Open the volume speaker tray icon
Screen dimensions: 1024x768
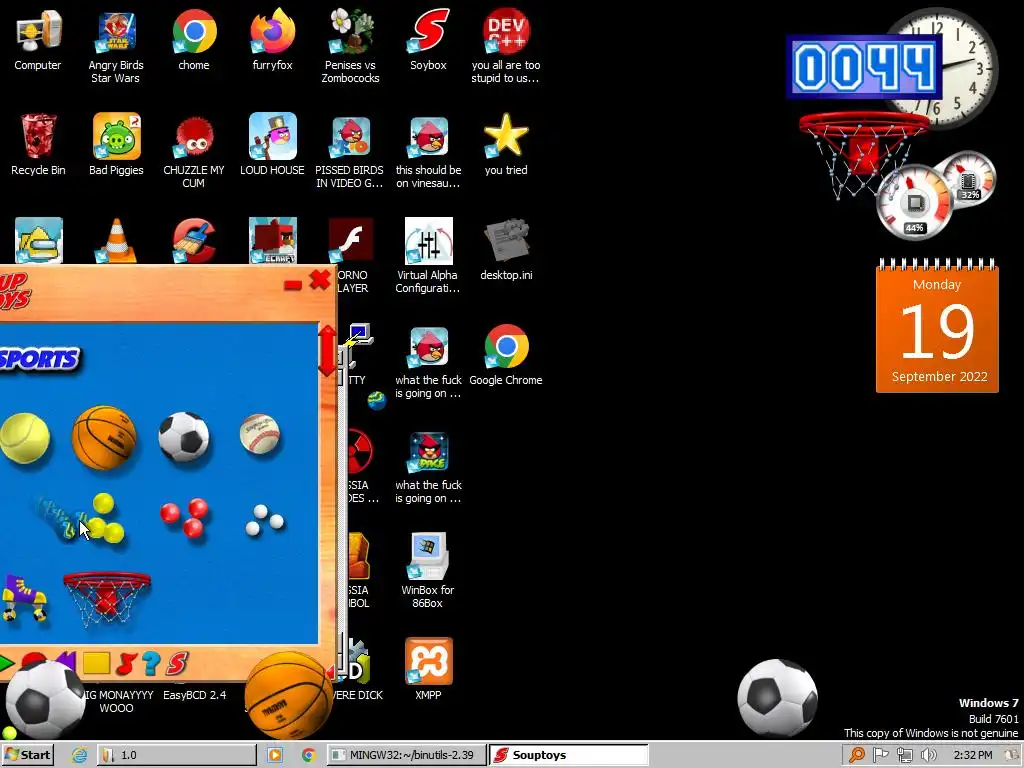click(x=928, y=755)
